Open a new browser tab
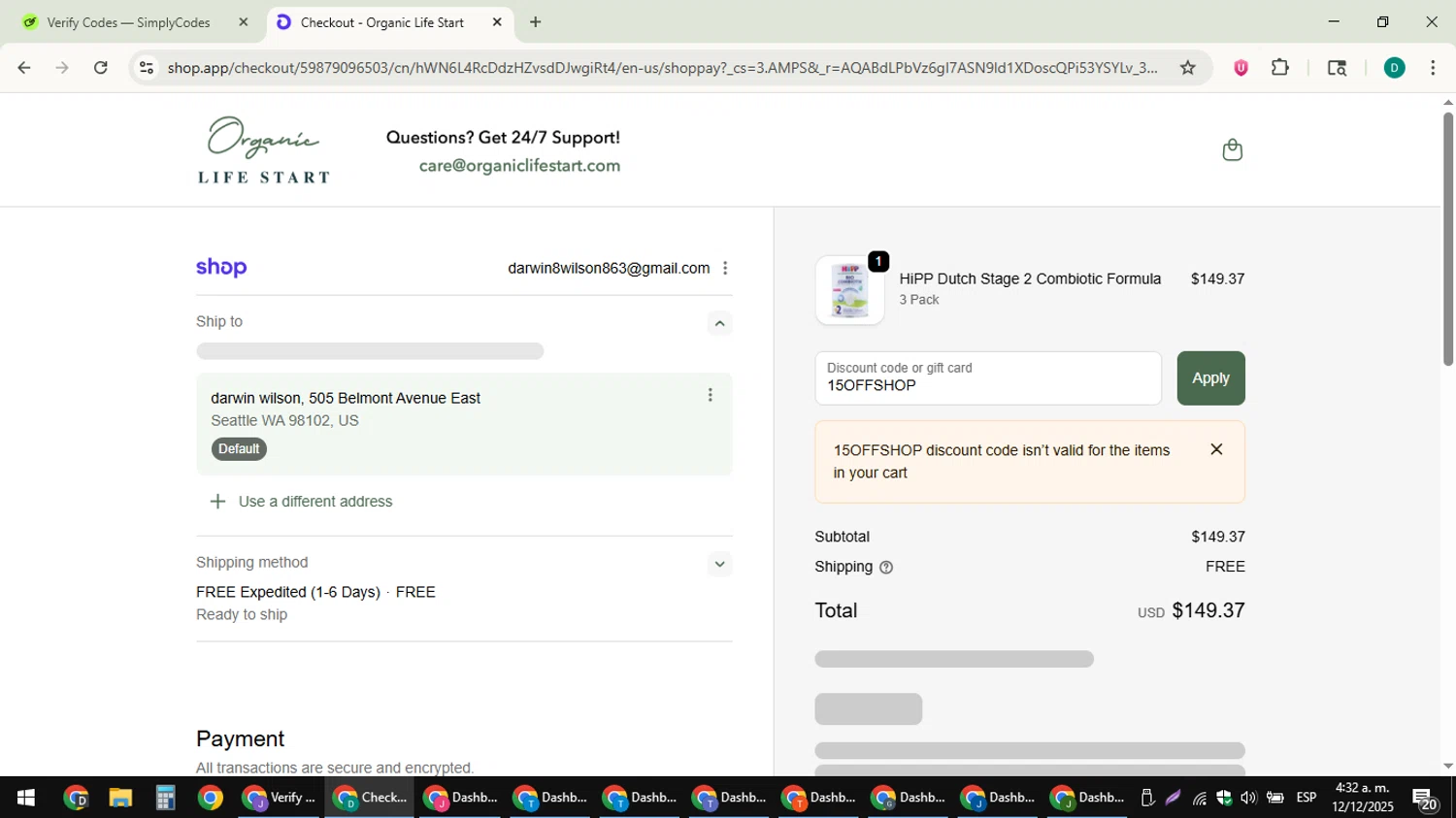Image resolution: width=1456 pixels, height=818 pixels. click(536, 22)
